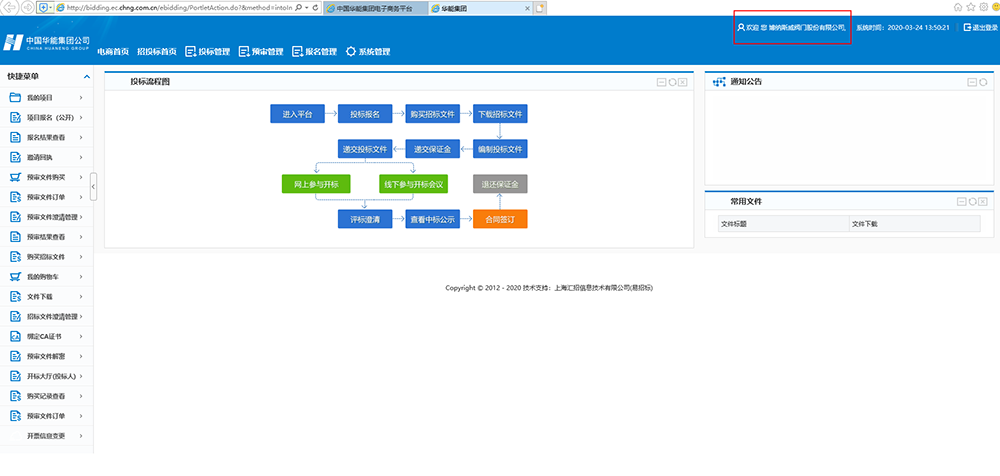Click the 投标报名 flowchart step

tap(364, 115)
